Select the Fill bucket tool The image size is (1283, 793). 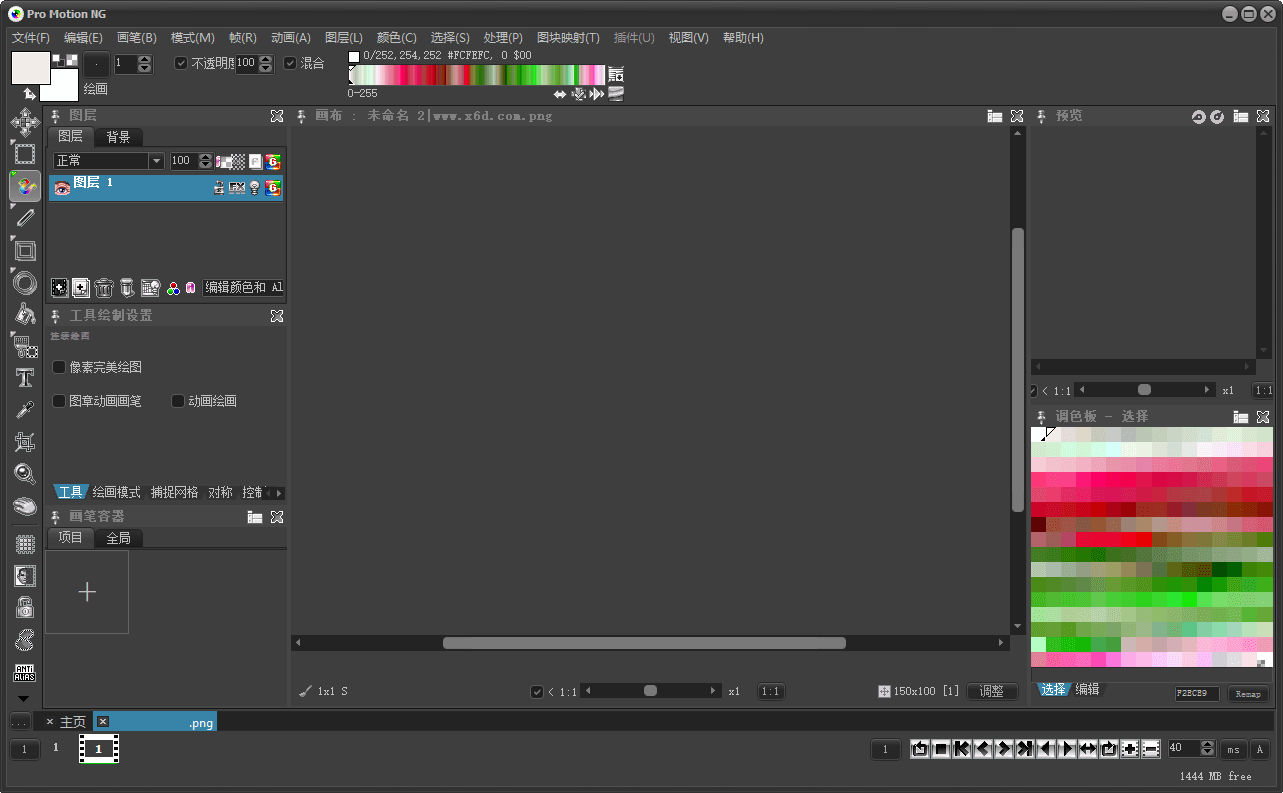point(23,314)
